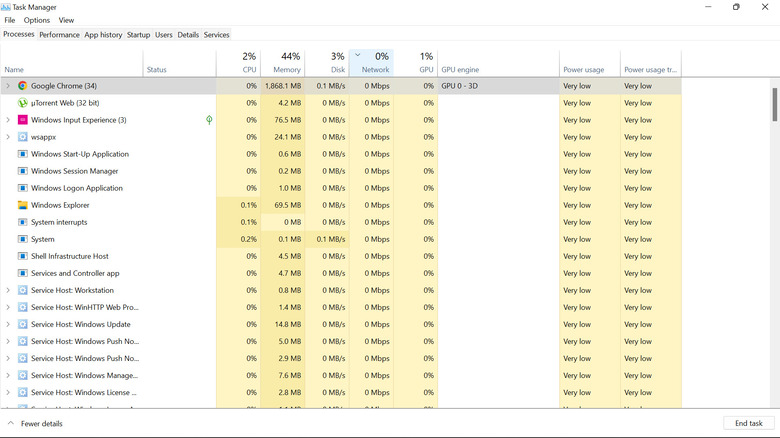
Task: Click the Windows Explorer folder icon
Action: (23, 205)
